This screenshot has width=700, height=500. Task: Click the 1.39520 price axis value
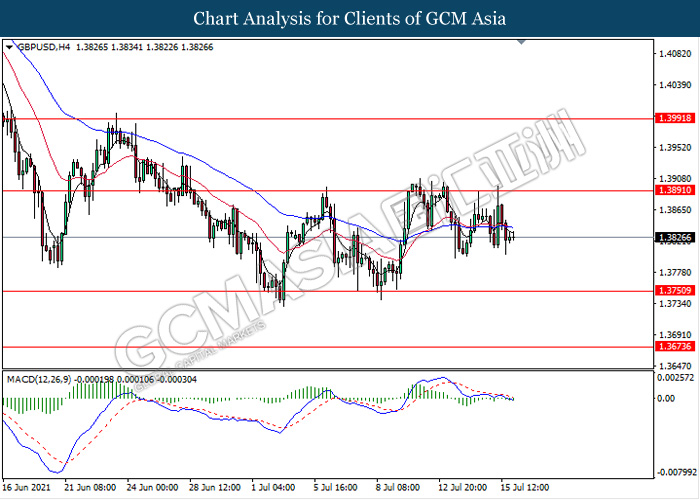(x=675, y=147)
